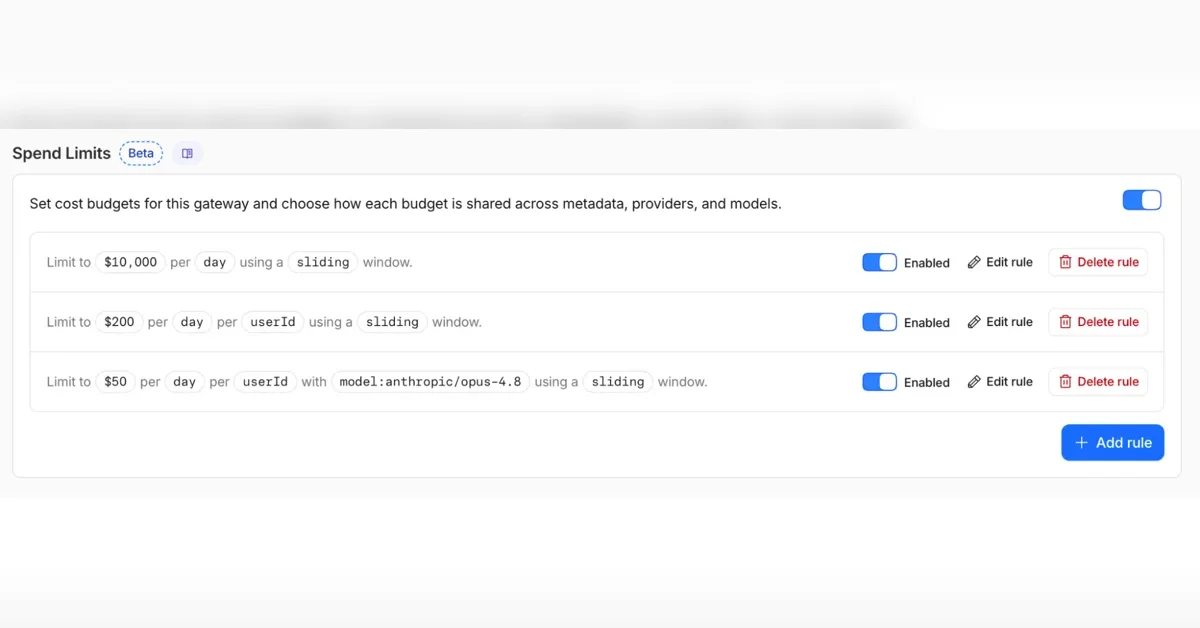Click the day chip in the $200 rule
The width and height of the screenshot is (1200, 628).
pos(192,322)
